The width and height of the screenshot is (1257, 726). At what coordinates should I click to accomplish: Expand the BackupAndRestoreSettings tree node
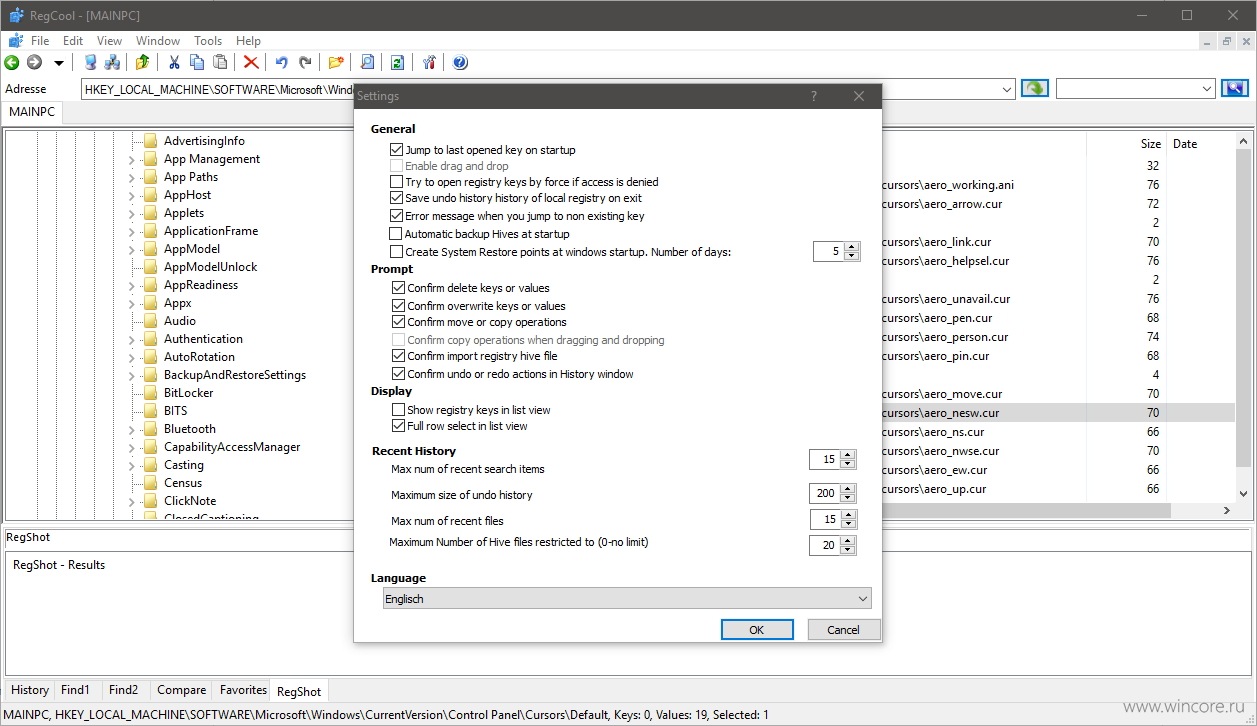(x=131, y=375)
